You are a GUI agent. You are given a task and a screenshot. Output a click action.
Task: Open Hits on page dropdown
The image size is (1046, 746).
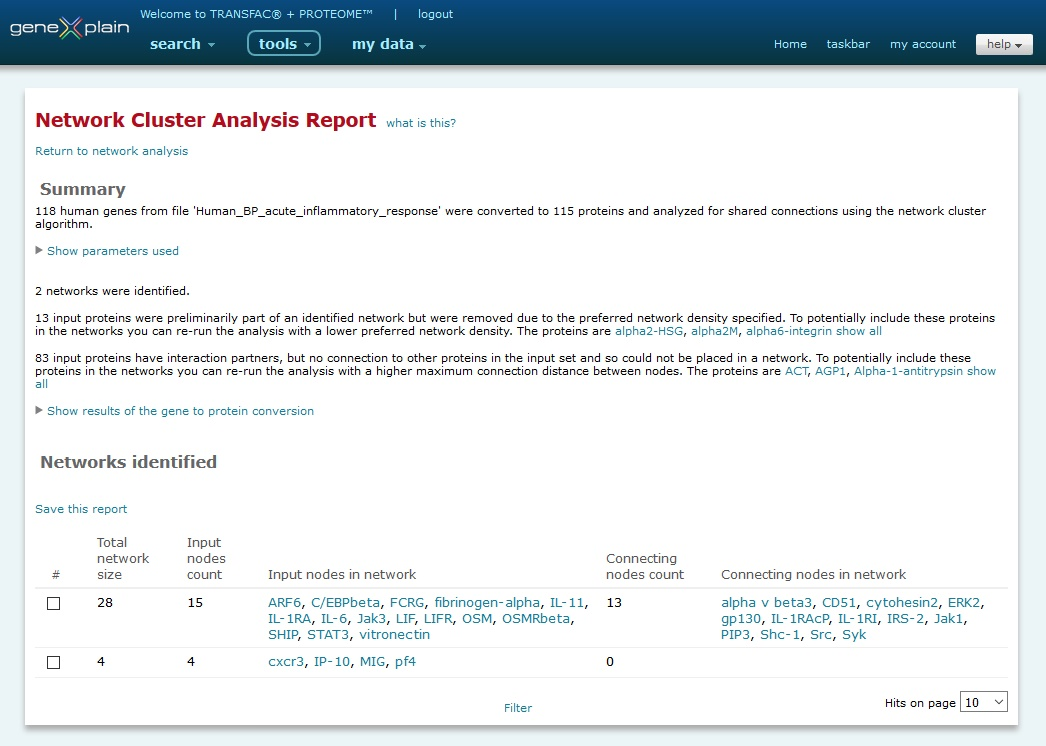(x=983, y=702)
